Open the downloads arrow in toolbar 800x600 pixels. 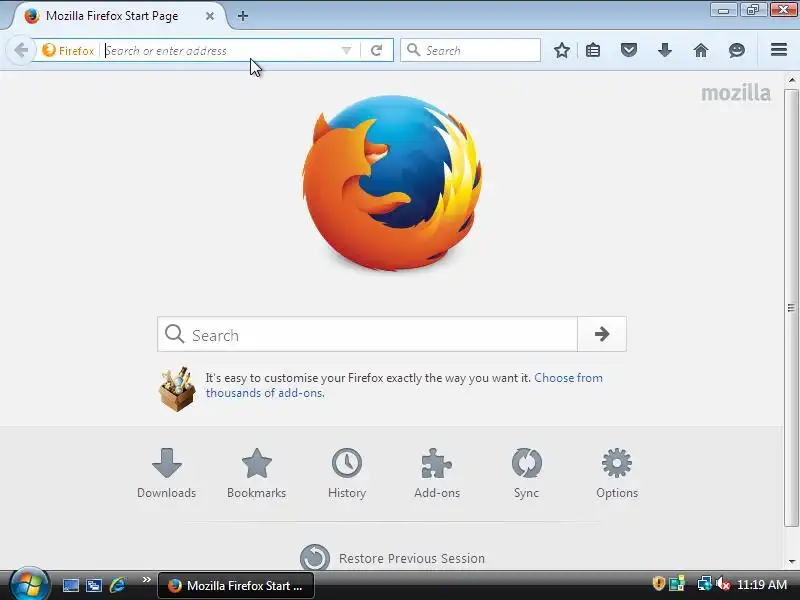(665, 50)
